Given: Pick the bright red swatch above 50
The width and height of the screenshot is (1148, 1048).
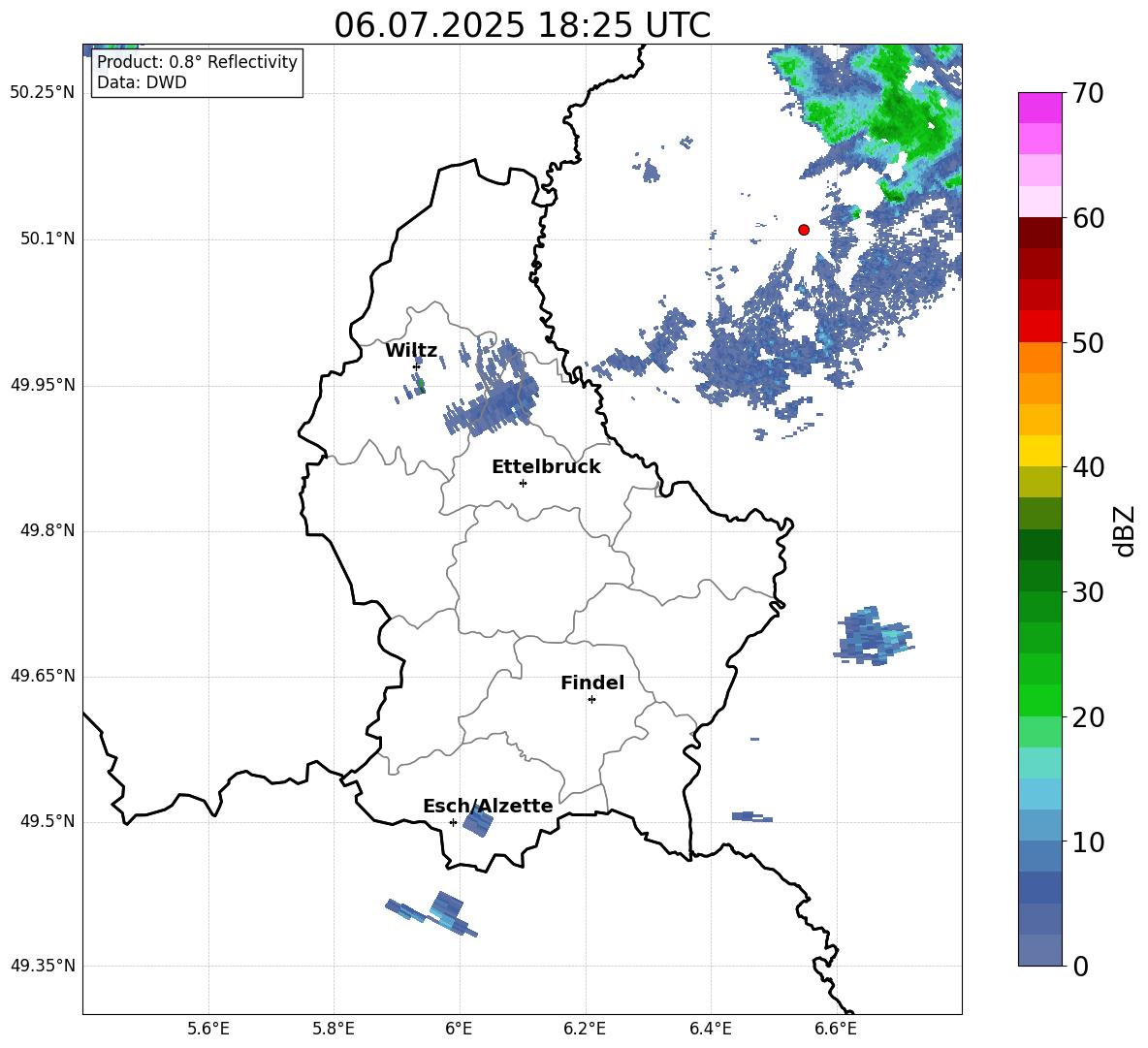Looking at the screenshot, I should click(x=1039, y=326).
